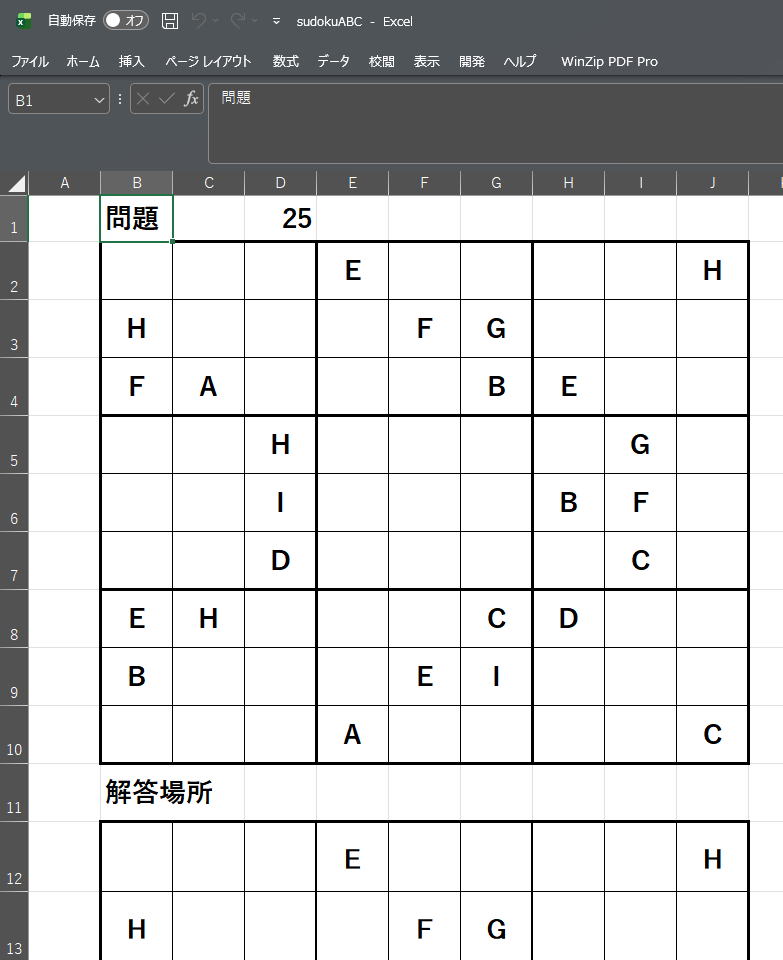Image resolution: width=783 pixels, height=960 pixels.
Task: Open the Name Box dropdown arrow
Action: click(x=98, y=100)
